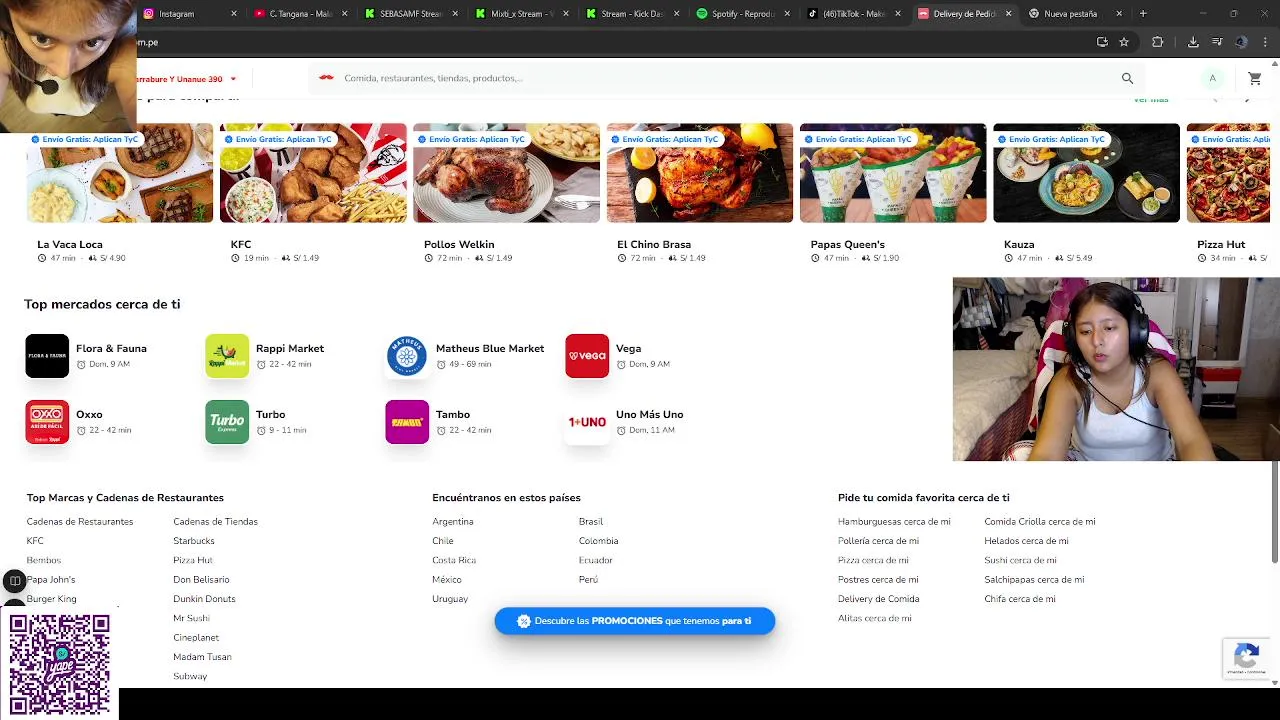The width and height of the screenshot is (1280, 720).
Task: Open the Tambo store logo
Action: (x=407, y=422)
